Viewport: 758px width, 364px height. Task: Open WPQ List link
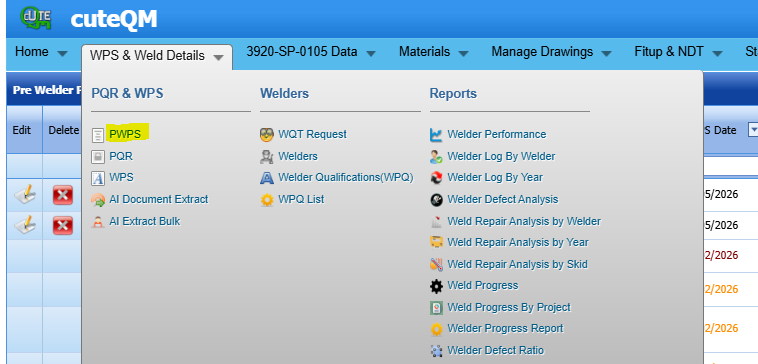(301, 199)
